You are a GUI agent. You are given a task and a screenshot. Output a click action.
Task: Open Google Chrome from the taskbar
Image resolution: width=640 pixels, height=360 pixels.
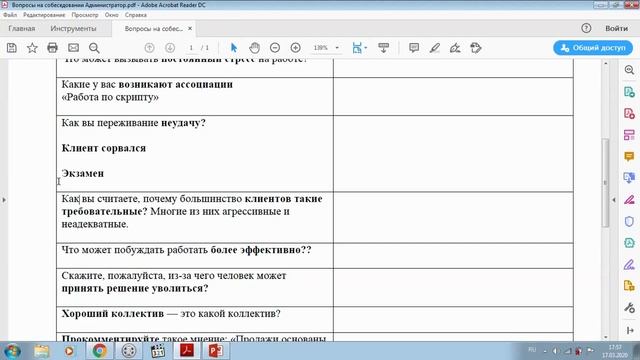[x=99, y=351]
